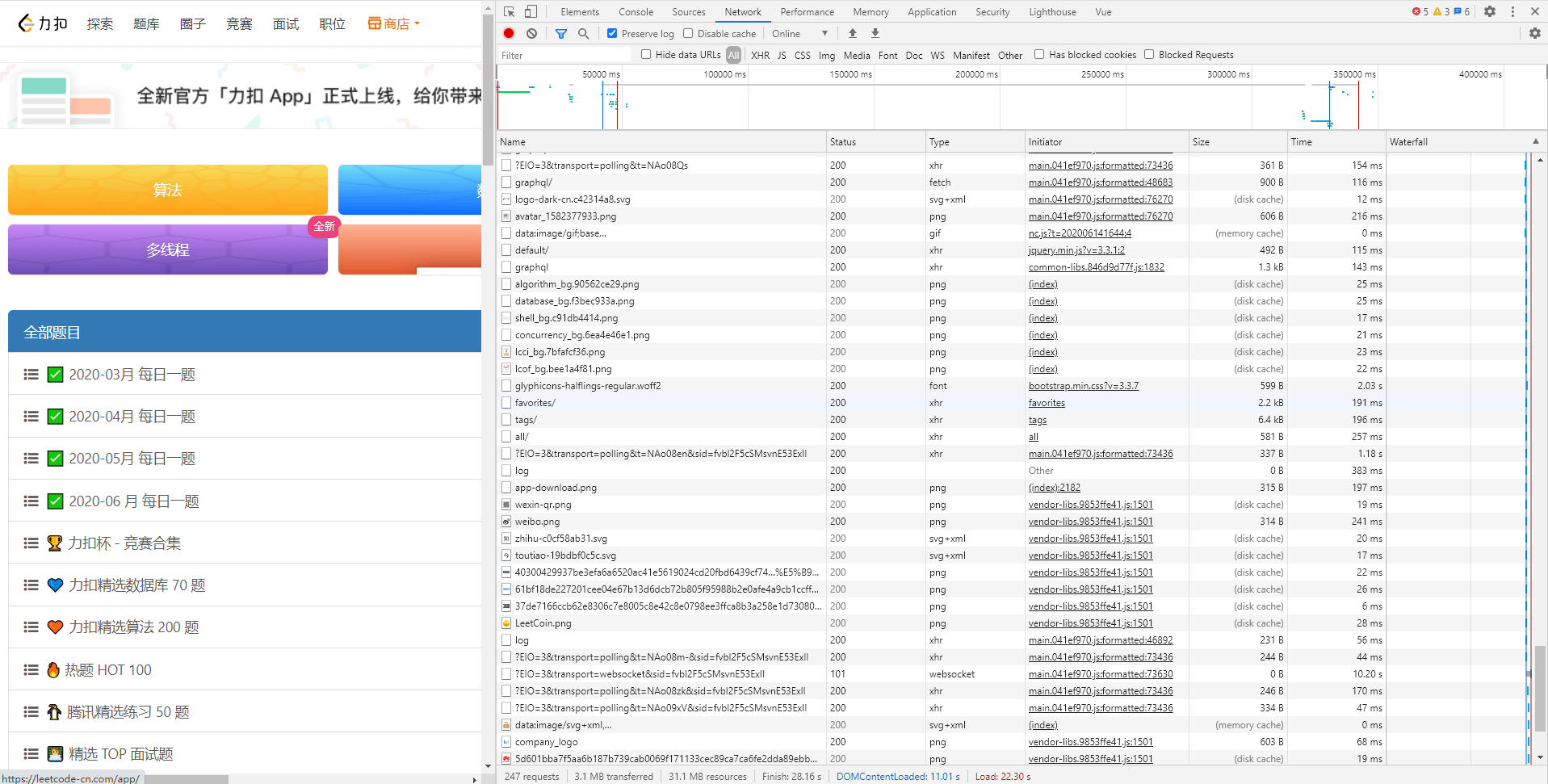
Task: Sort by Waterfall column arrow
Action: [x=1535, y=141]
